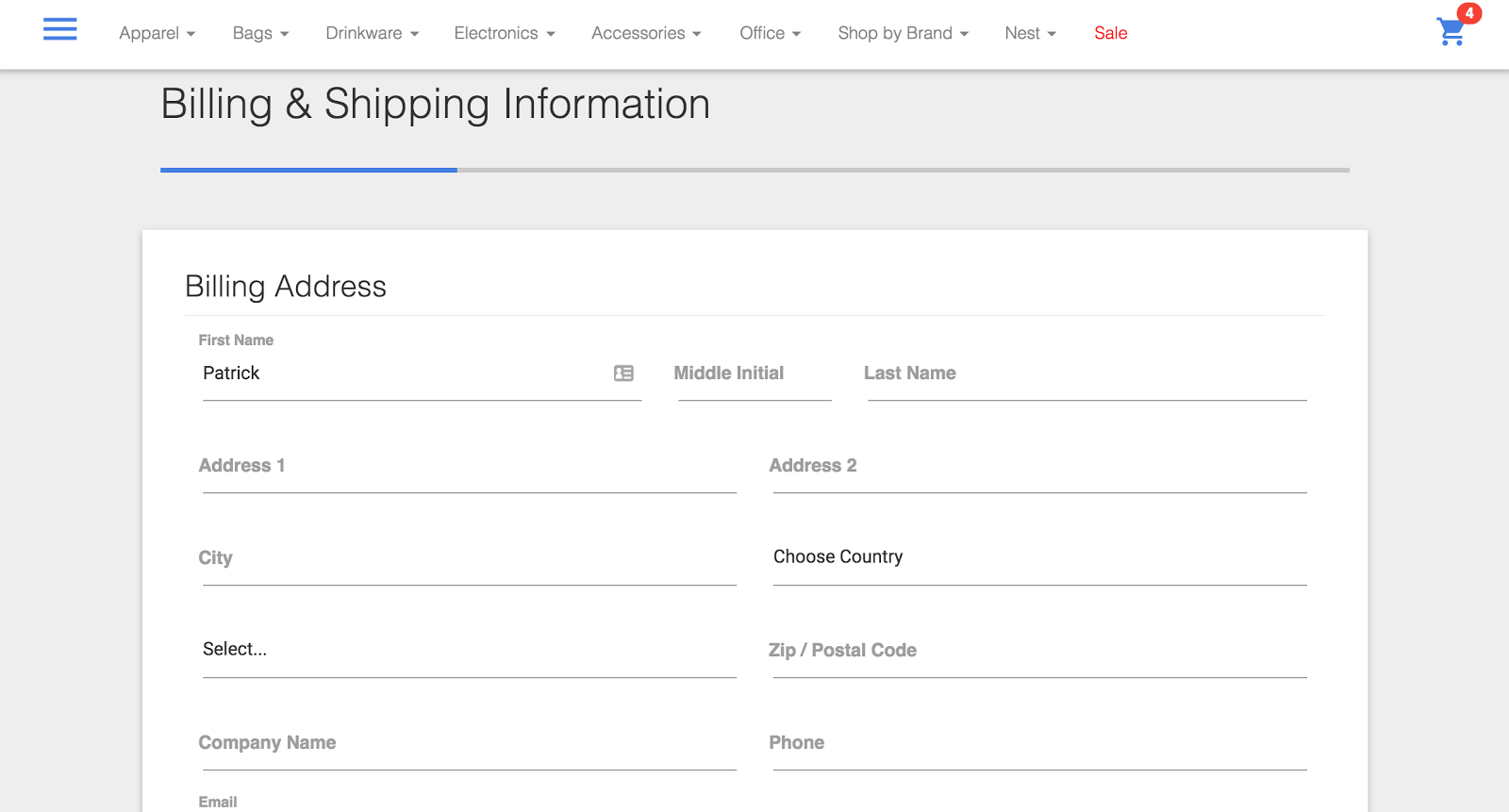This screenshot has width=1509, height=812.
Task: Expand the Apparel menu
Action: (x=157, y=33)
